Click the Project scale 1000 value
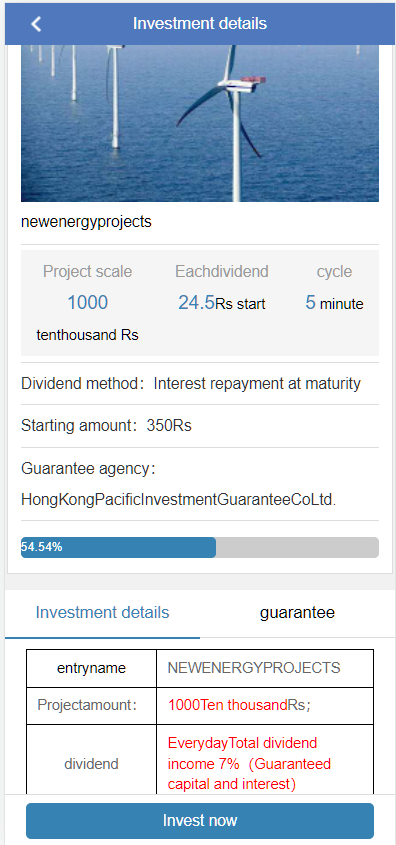The height and width of the screenshot is (845, 396). 88,302
